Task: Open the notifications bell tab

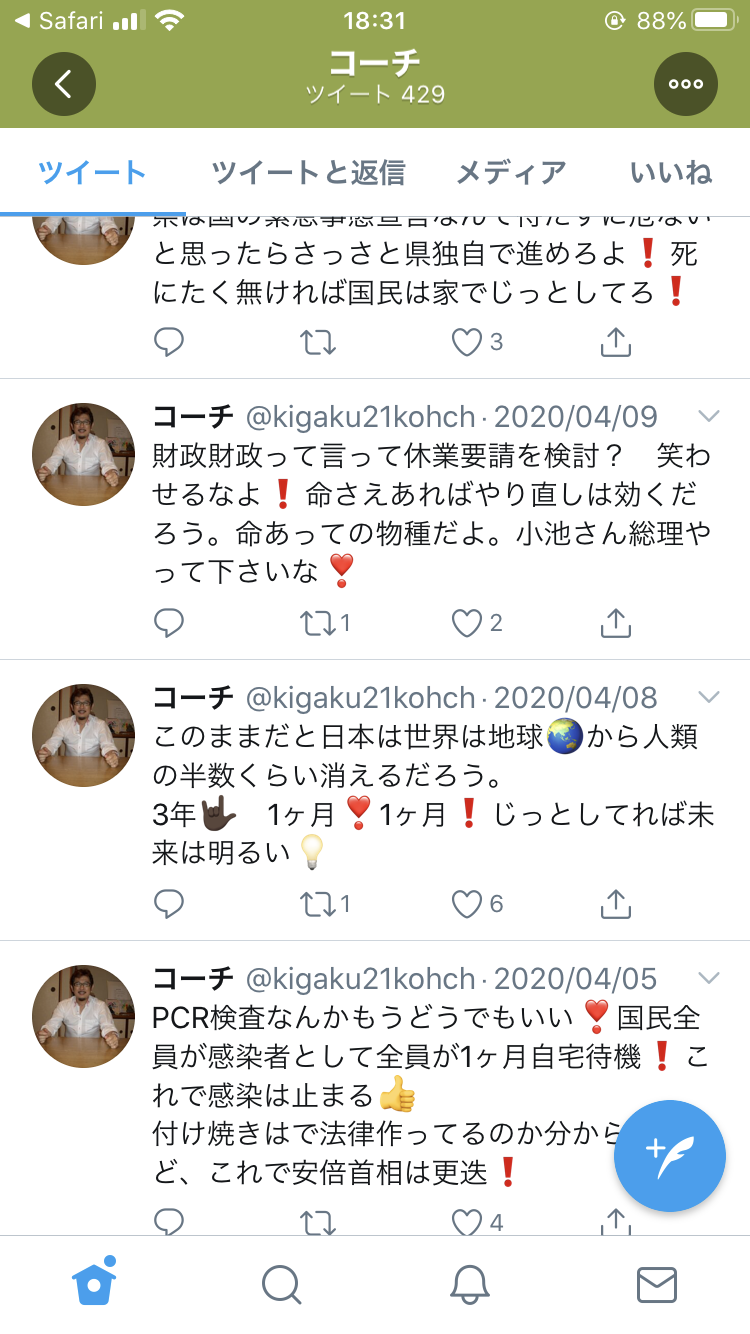Action: [470, 1284]
